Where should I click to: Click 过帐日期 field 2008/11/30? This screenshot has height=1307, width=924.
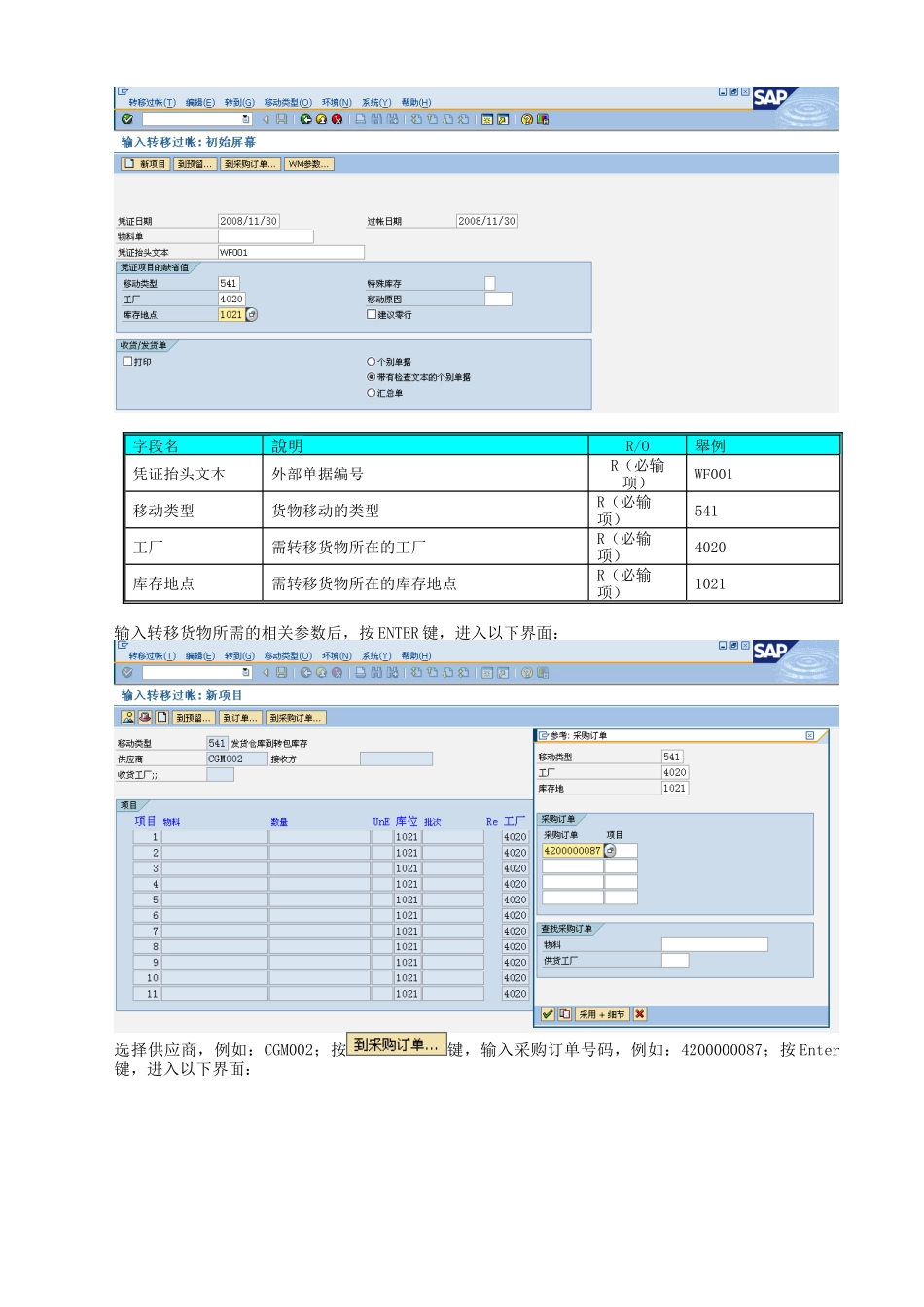pyautogui.click(x=487, y=221)
